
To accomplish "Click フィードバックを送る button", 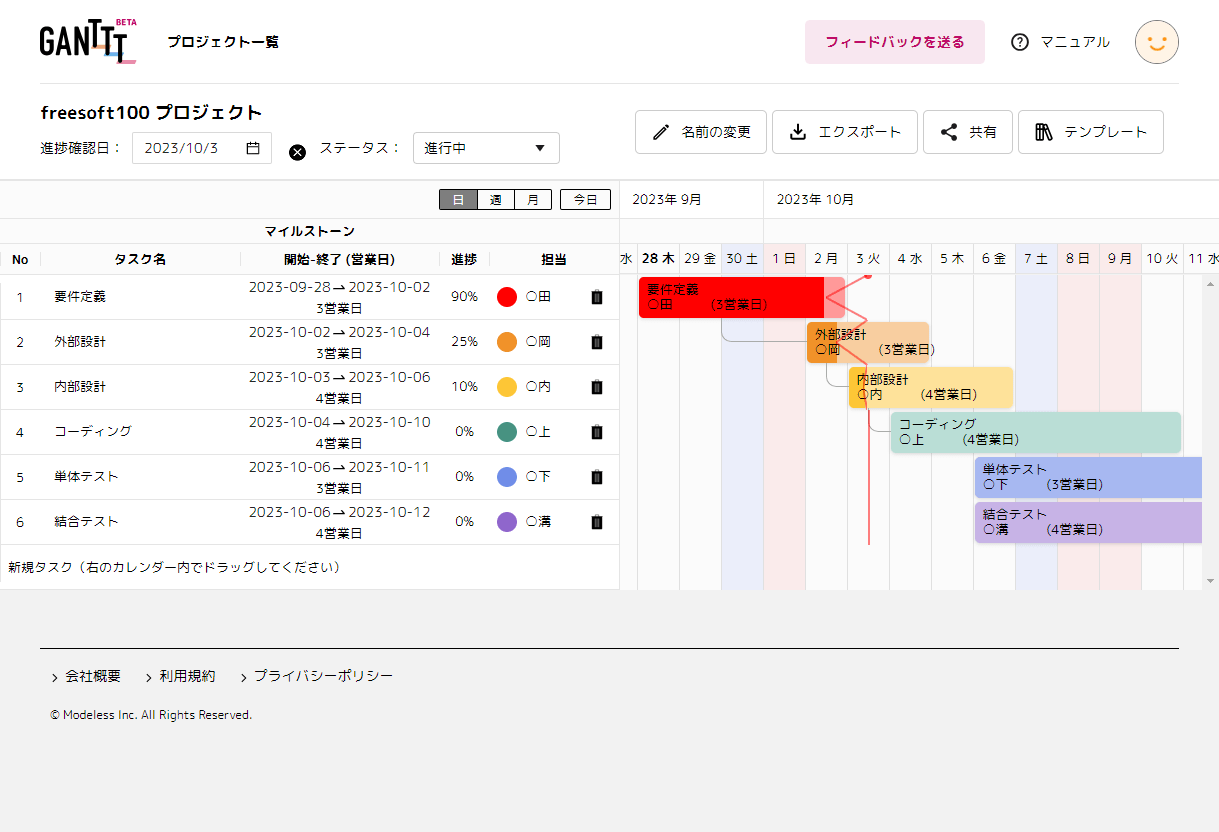I will point(894,42).
